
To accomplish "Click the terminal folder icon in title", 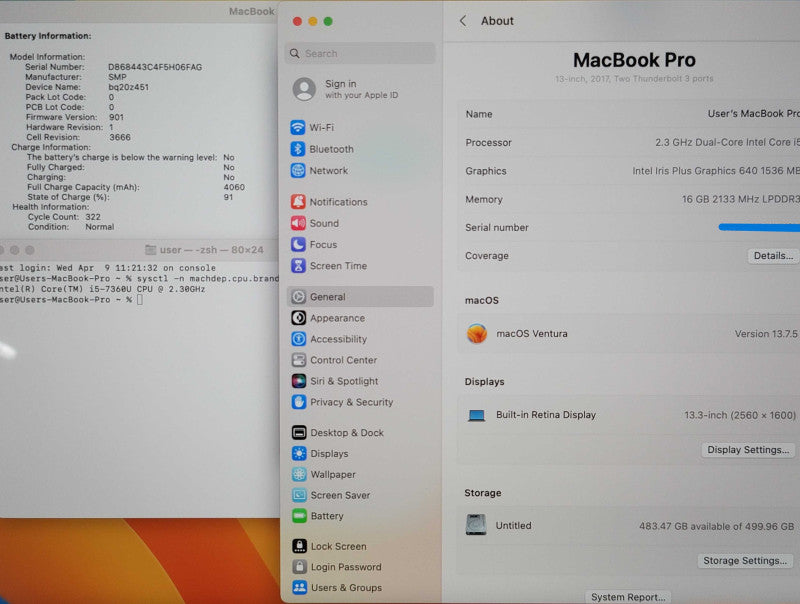I will [151, 249].
